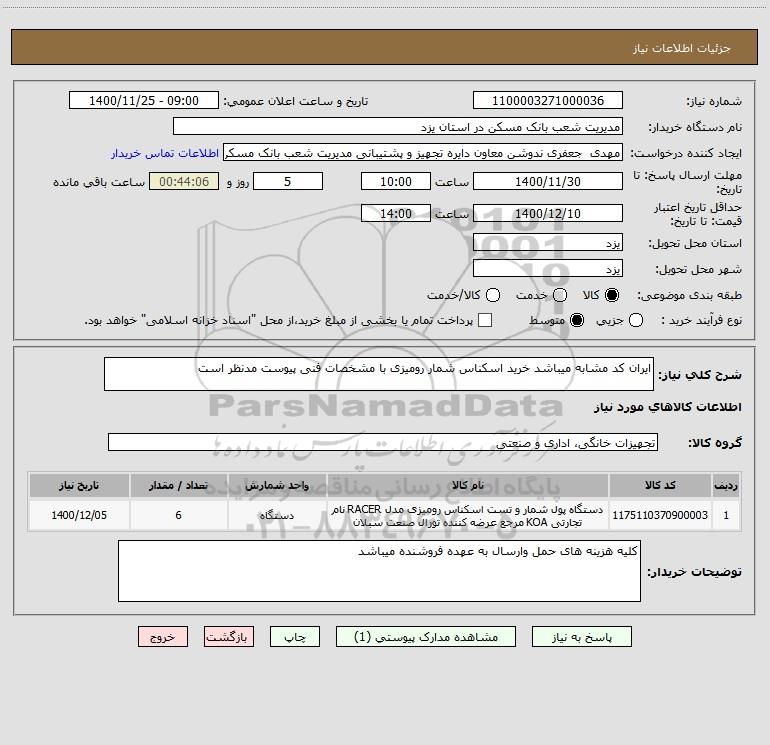
Task: Select the خدمت radio button
Action: coord(560,295)
